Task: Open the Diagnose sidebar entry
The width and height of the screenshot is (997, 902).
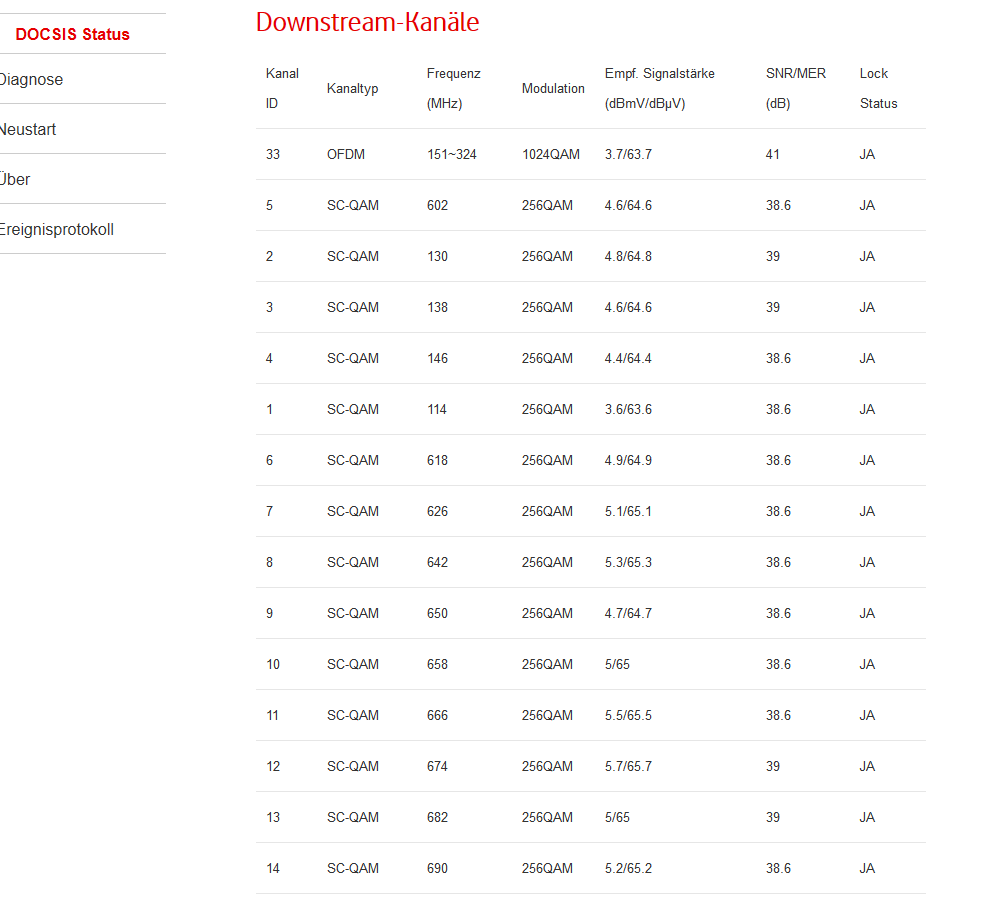Action: coord(31,79)
